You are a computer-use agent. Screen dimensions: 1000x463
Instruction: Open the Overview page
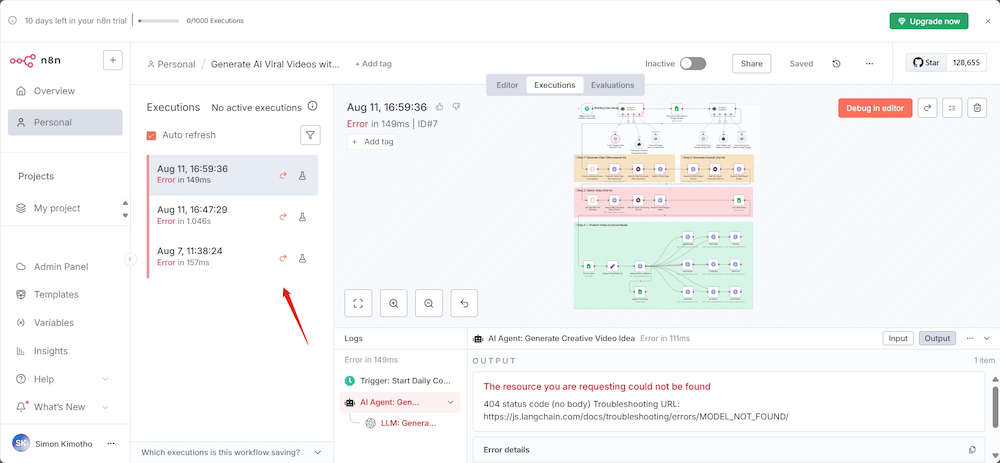tap(65, 91)
